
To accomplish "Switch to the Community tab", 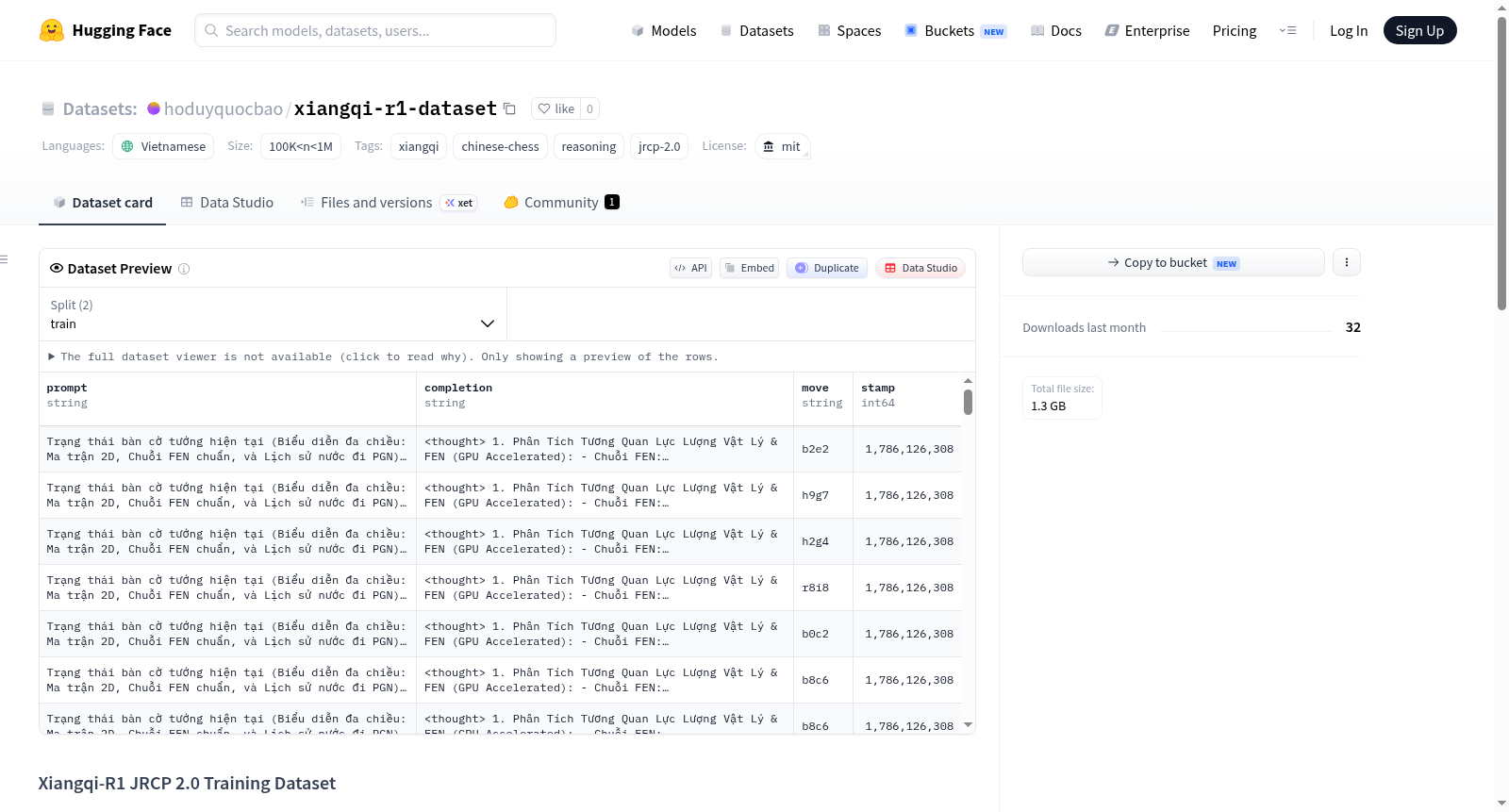I will click(561, 203).
